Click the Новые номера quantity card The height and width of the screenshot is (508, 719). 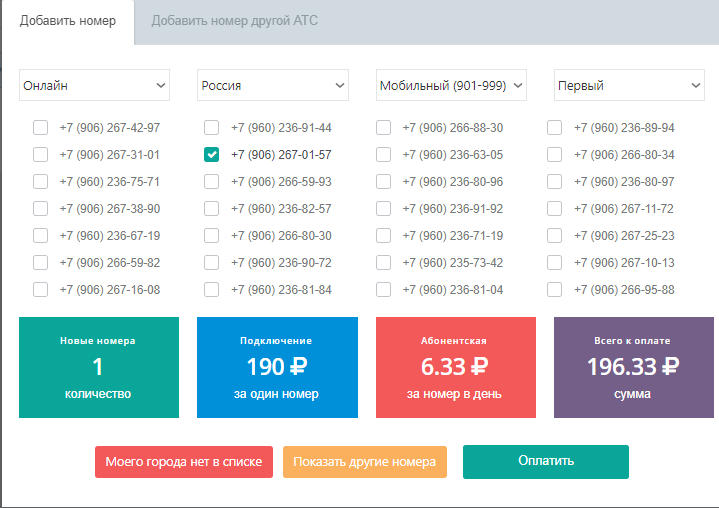[x=99, y=367]
